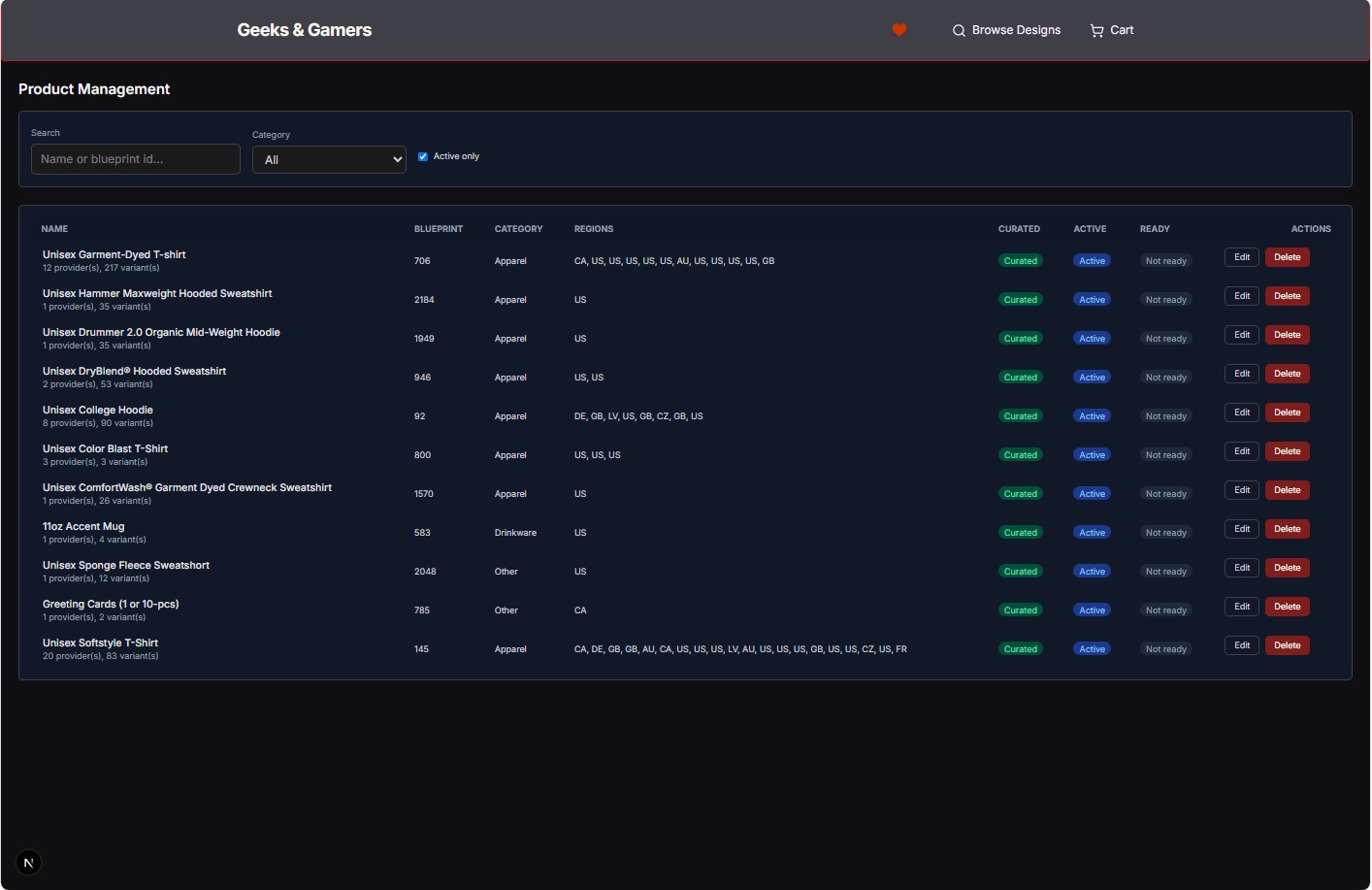Click Active badge for 11oz Accent Mug
Screen dimensions: 1372x890
pyautogui.click(x=1093, y=533)
